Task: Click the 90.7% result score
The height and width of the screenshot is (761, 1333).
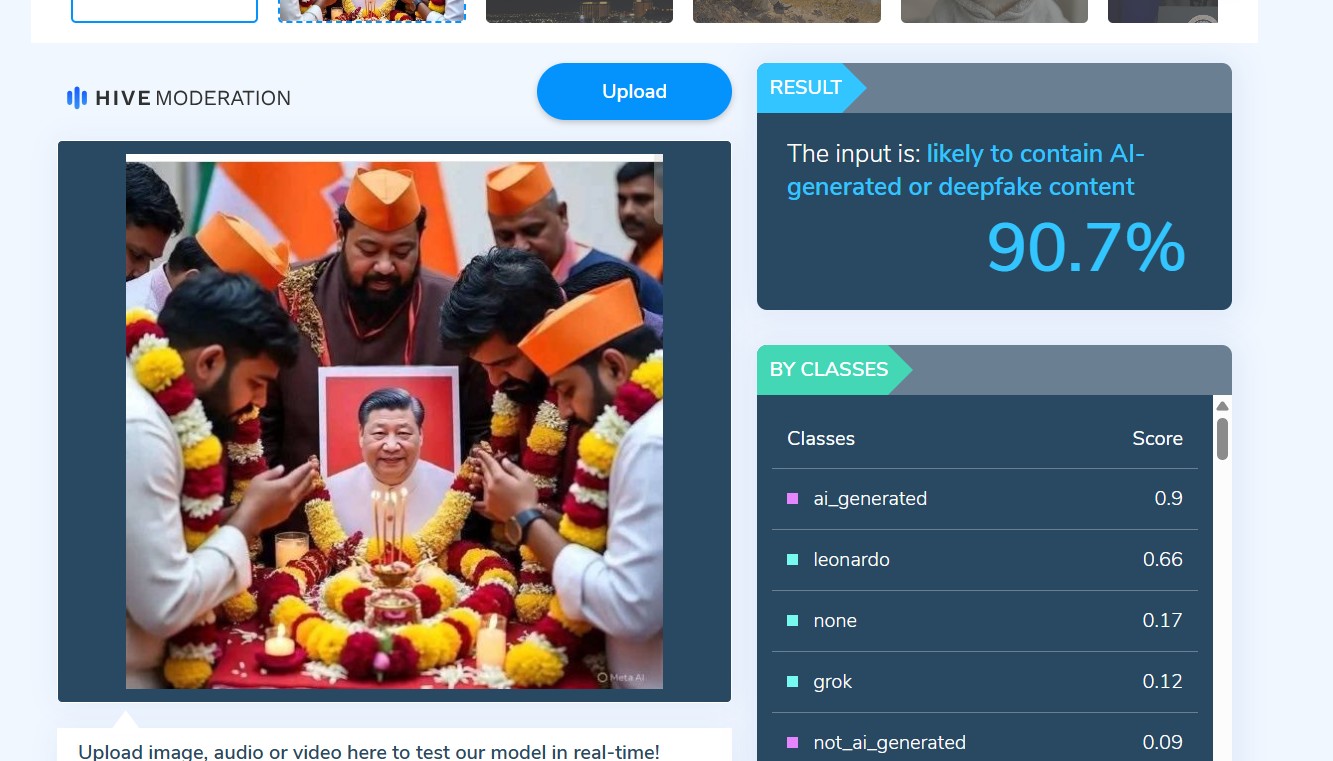Action: [1086, 247]
